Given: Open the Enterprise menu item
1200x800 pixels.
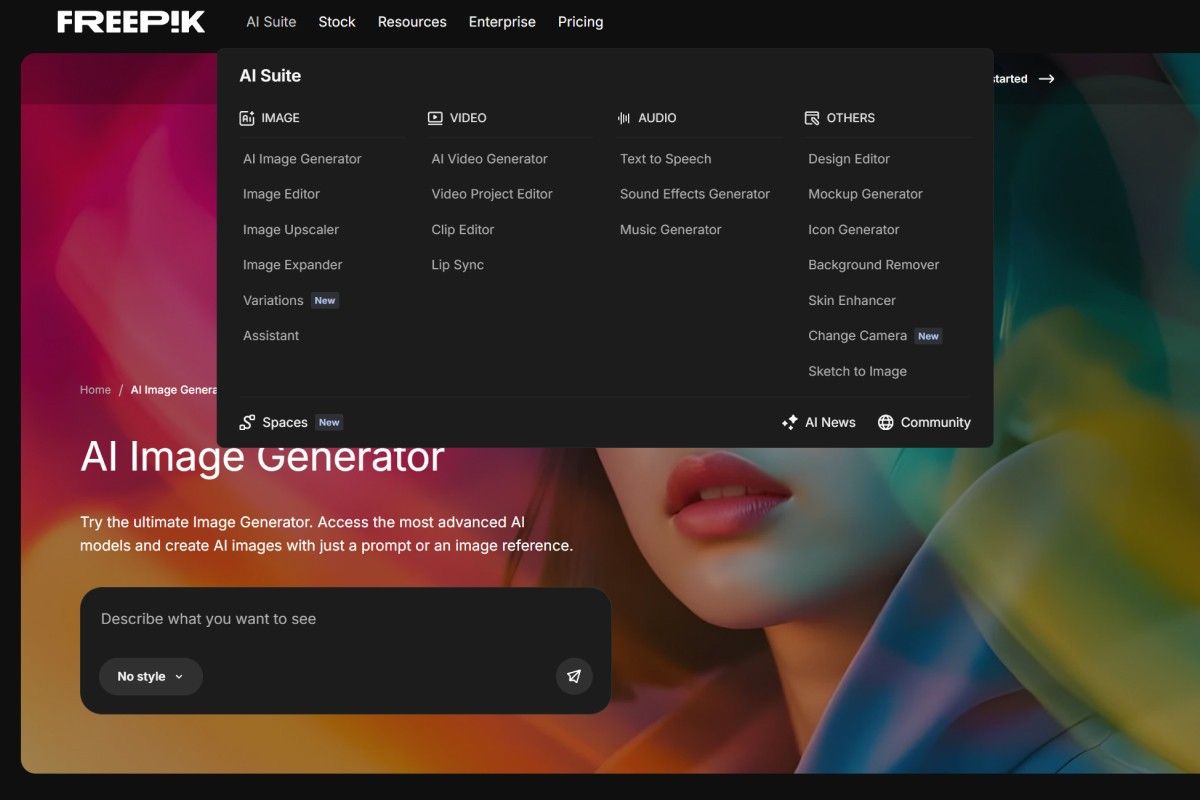Looking at the screenshot, I should tap(502, 22).
